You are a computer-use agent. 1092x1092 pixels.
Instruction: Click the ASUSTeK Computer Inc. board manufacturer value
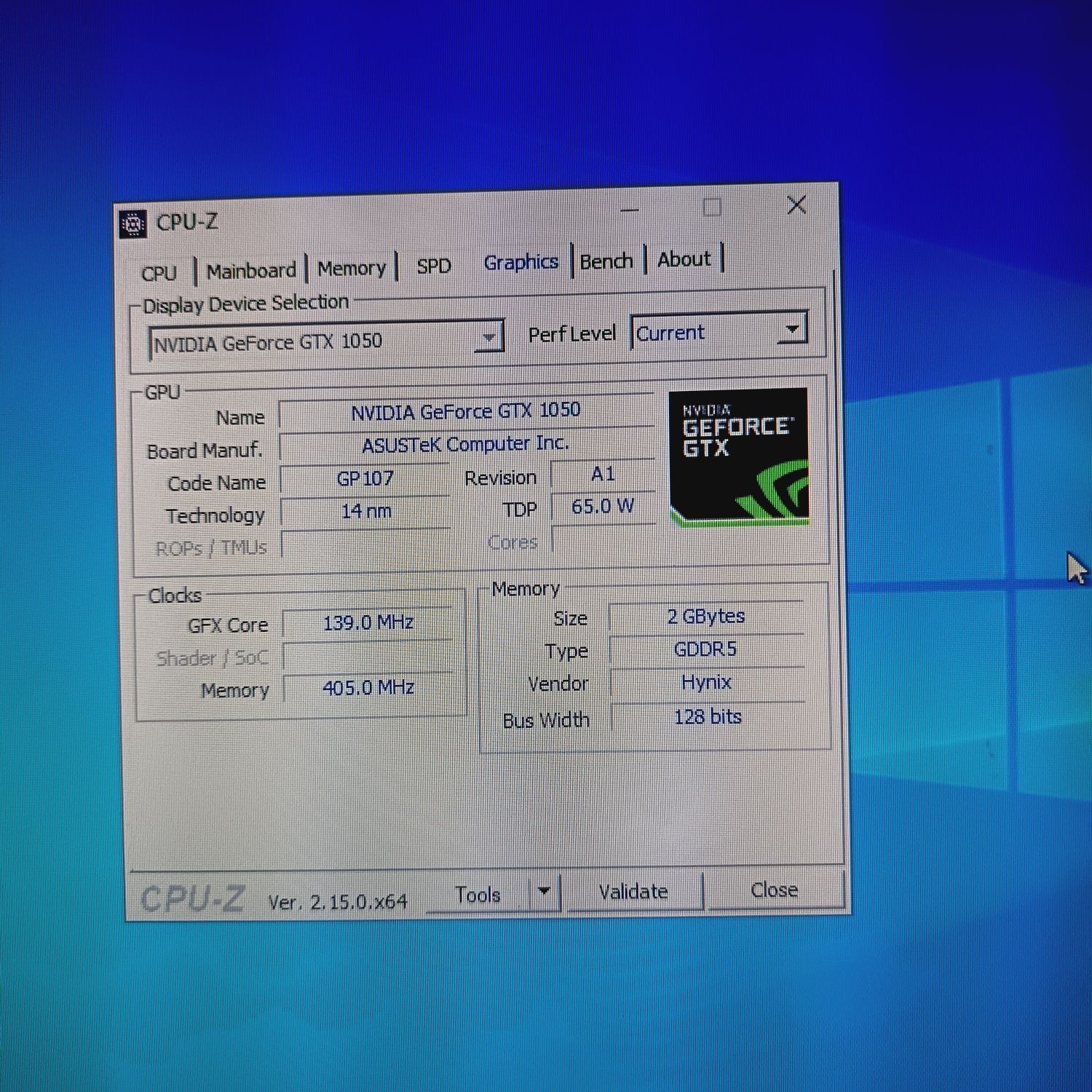click(466, 444)
